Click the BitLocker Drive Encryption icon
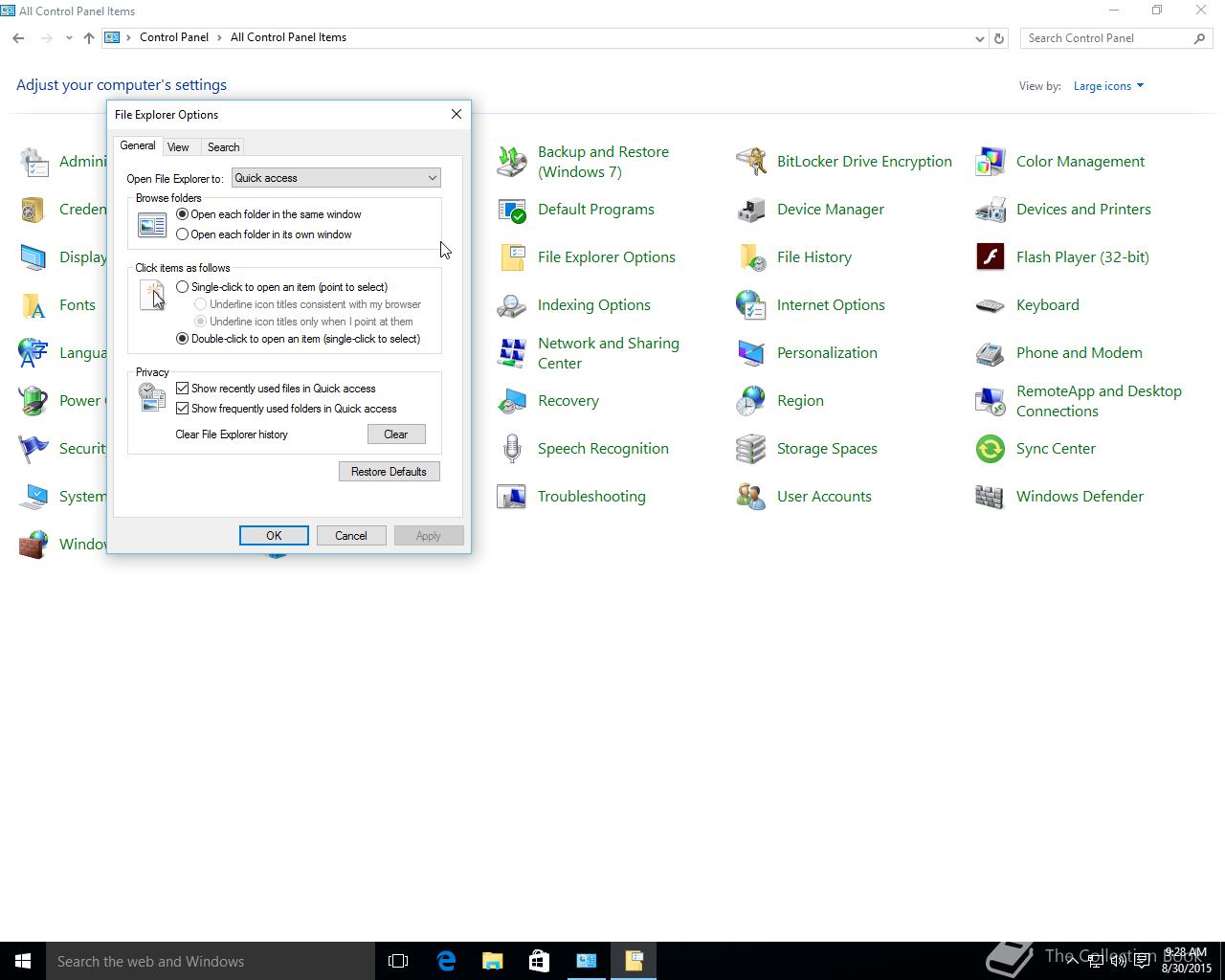This screenshot has height=980, width=1225. click(751, 162)
